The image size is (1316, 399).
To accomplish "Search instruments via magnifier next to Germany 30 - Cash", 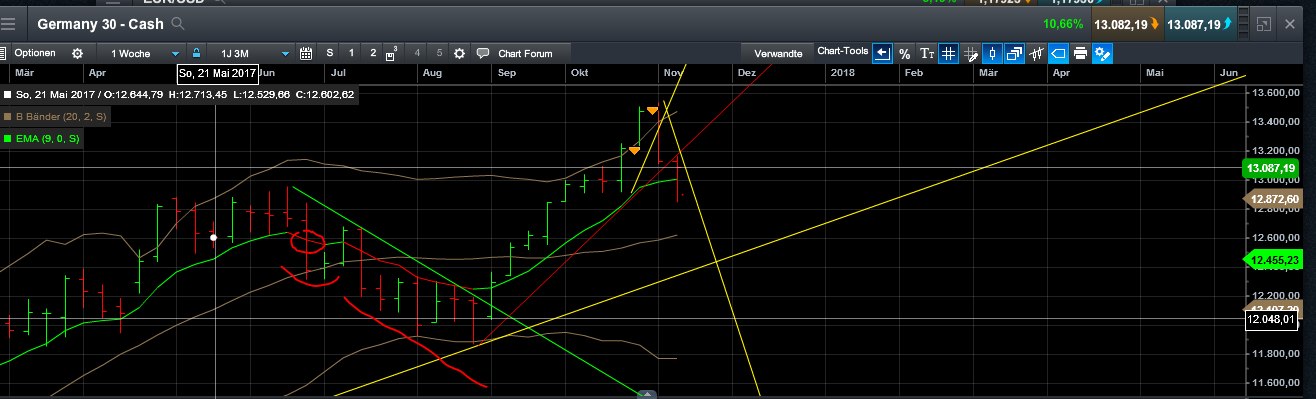I will click(177, 23).
